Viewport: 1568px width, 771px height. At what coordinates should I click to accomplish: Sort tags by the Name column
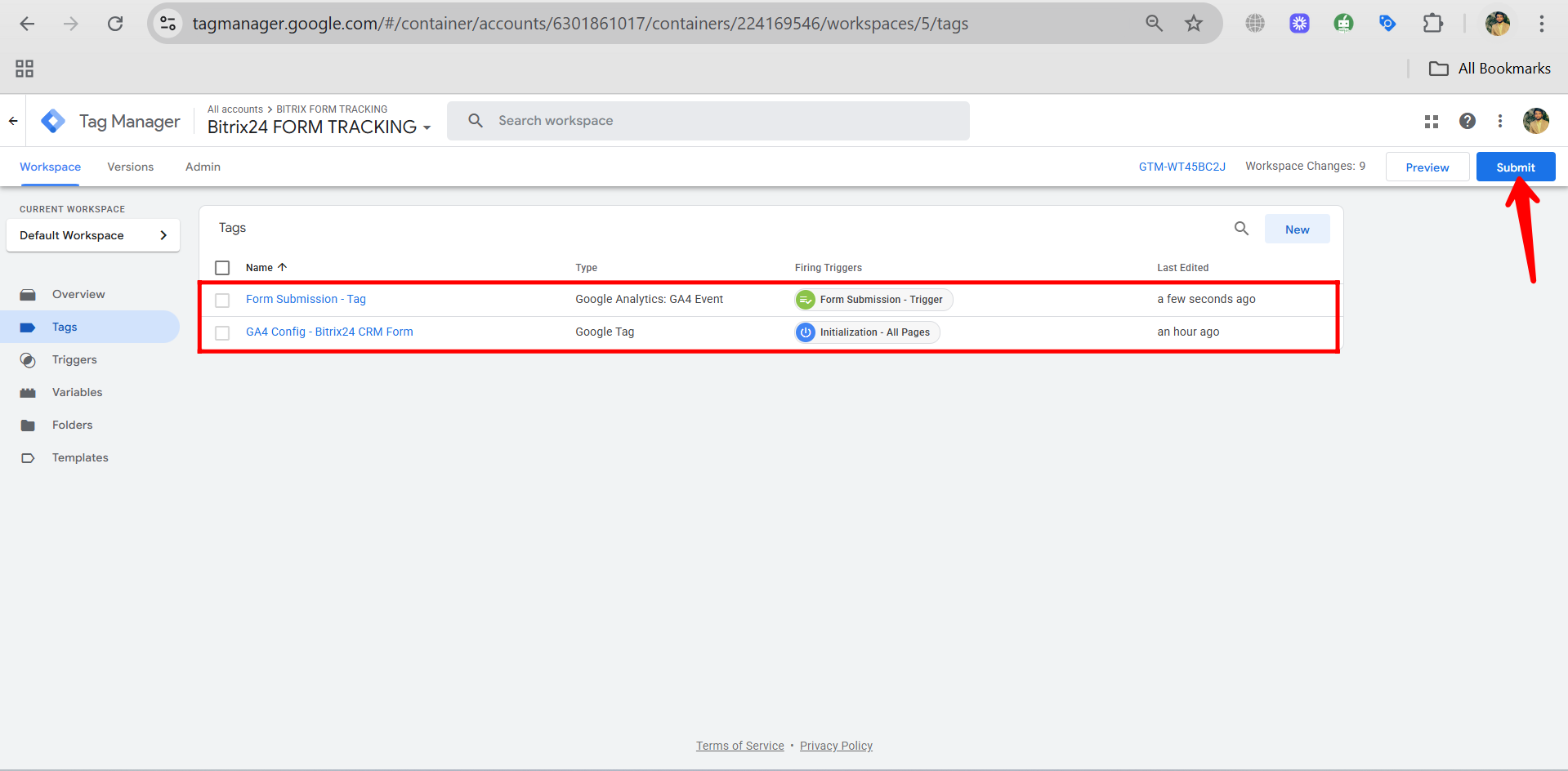point(266,268)
